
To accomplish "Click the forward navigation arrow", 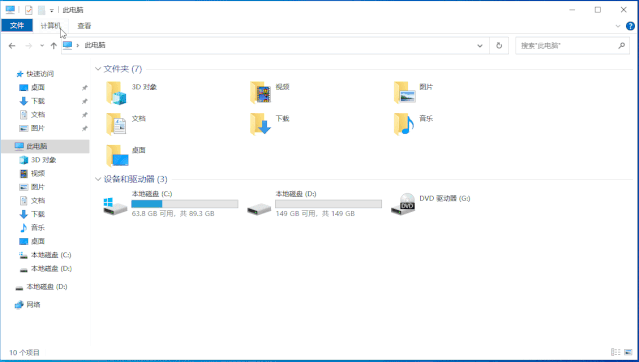I will click(x=29, y=46).
